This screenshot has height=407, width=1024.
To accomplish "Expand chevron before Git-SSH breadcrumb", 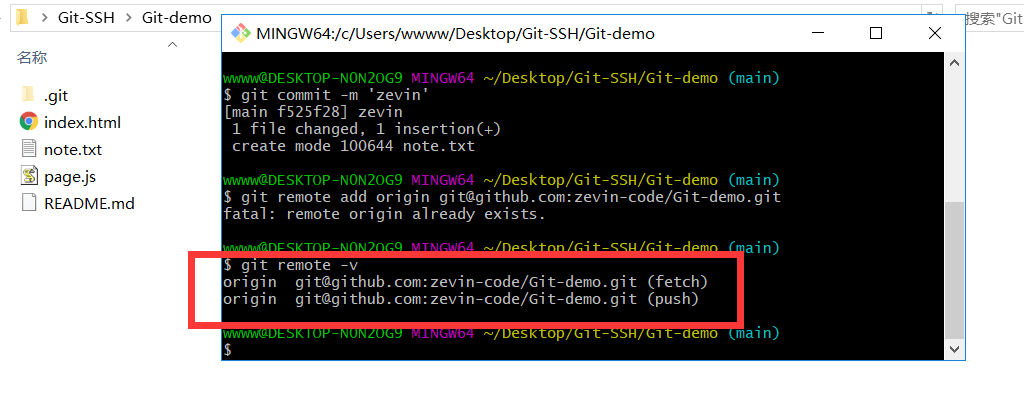I will [45, 18].
